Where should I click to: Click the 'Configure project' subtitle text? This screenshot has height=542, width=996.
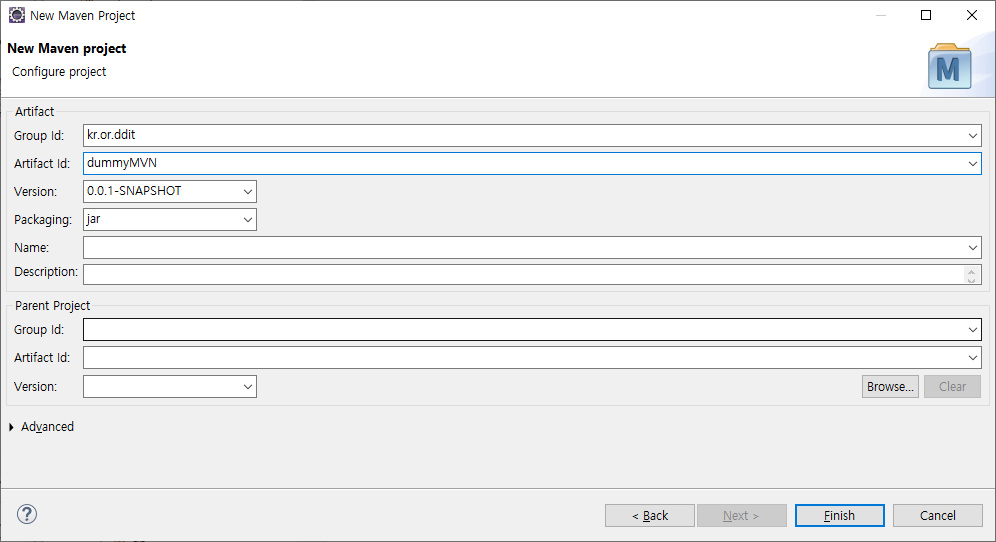point(59,72)
